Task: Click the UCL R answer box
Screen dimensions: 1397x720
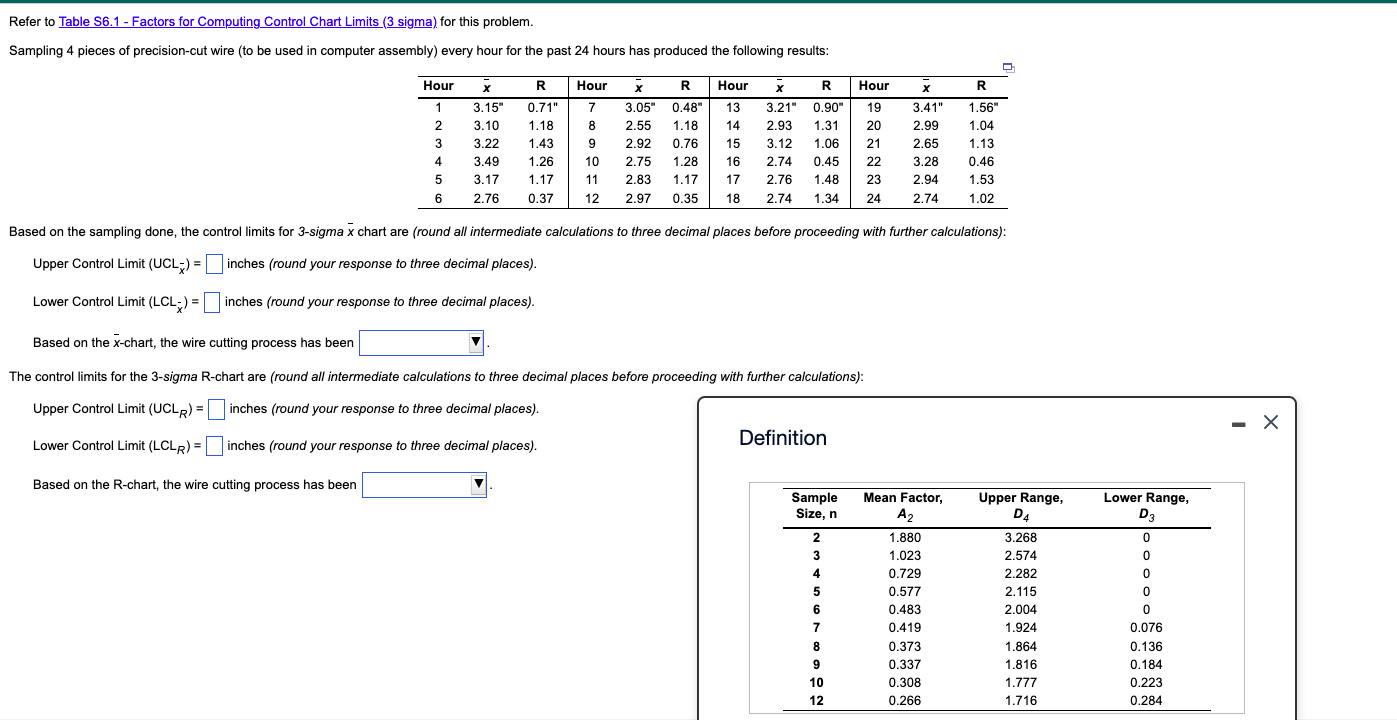Action: click(x=216, y=407)
